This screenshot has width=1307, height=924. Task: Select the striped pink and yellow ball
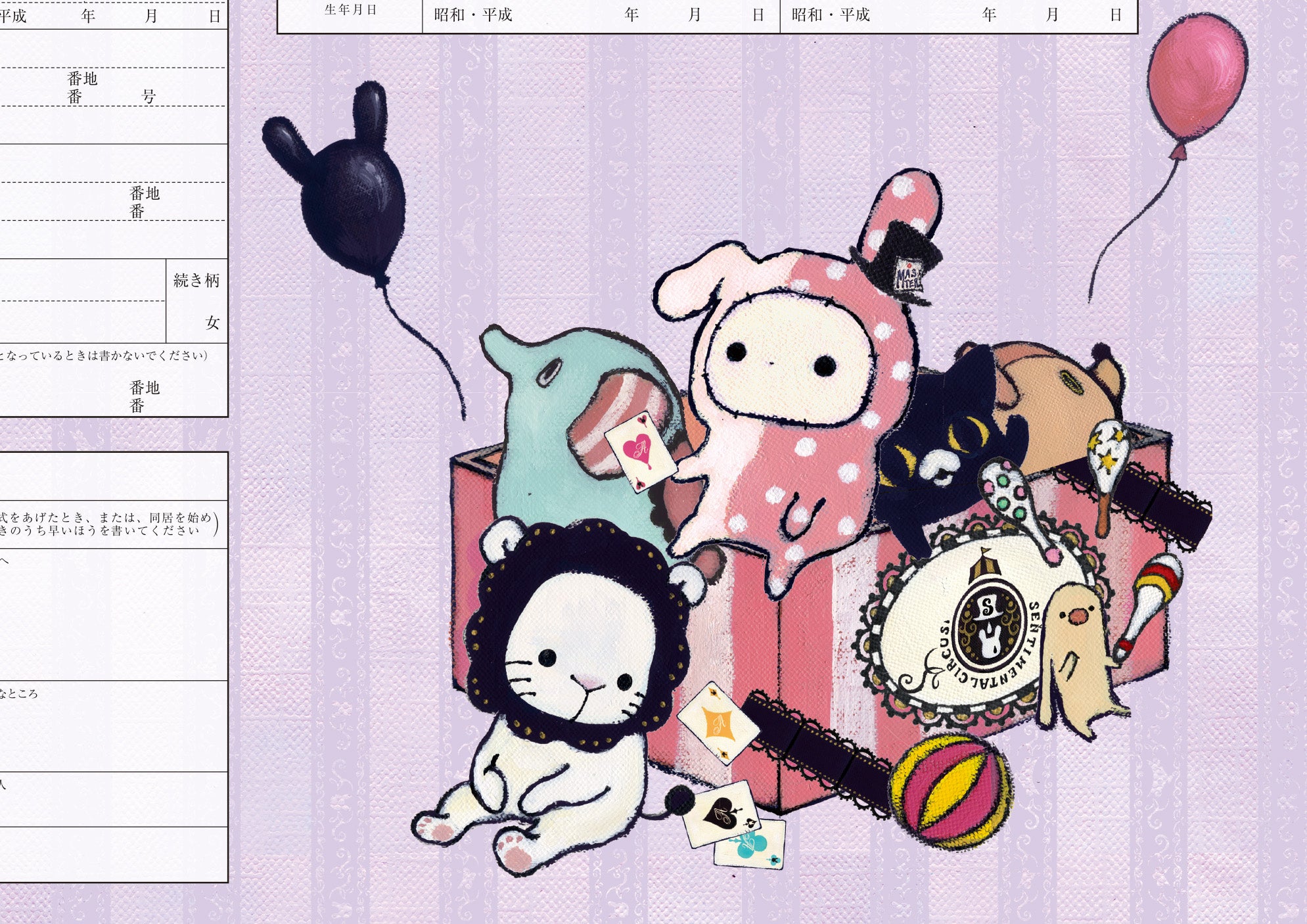pyautogui.click(x=951, y=792)
